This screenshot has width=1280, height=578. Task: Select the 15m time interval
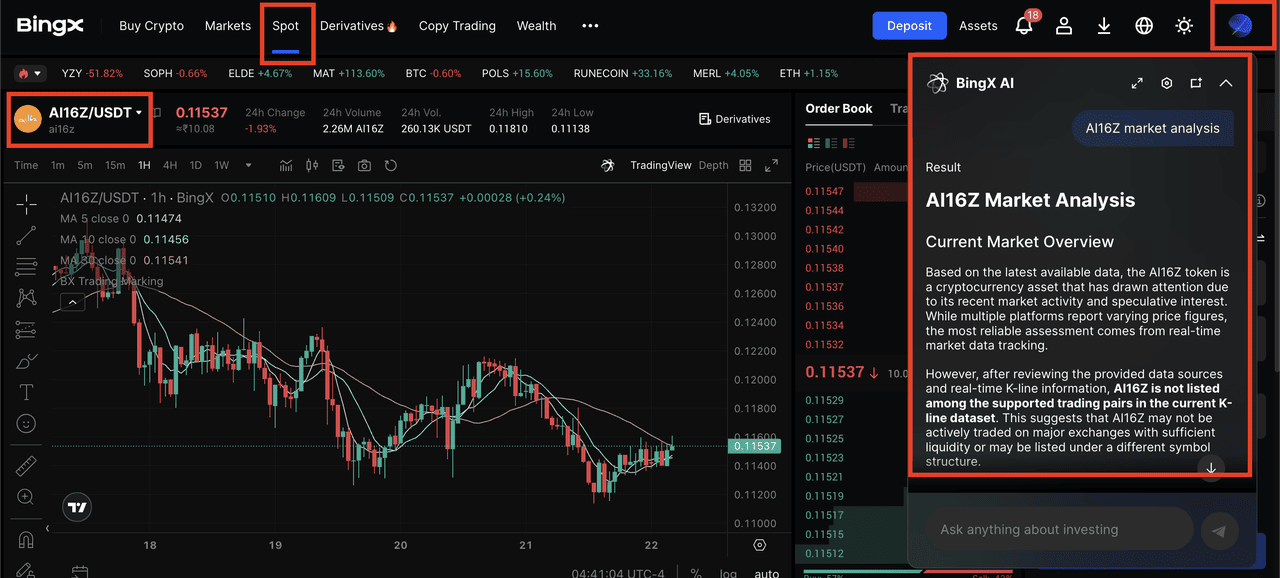tap(115, 165)
